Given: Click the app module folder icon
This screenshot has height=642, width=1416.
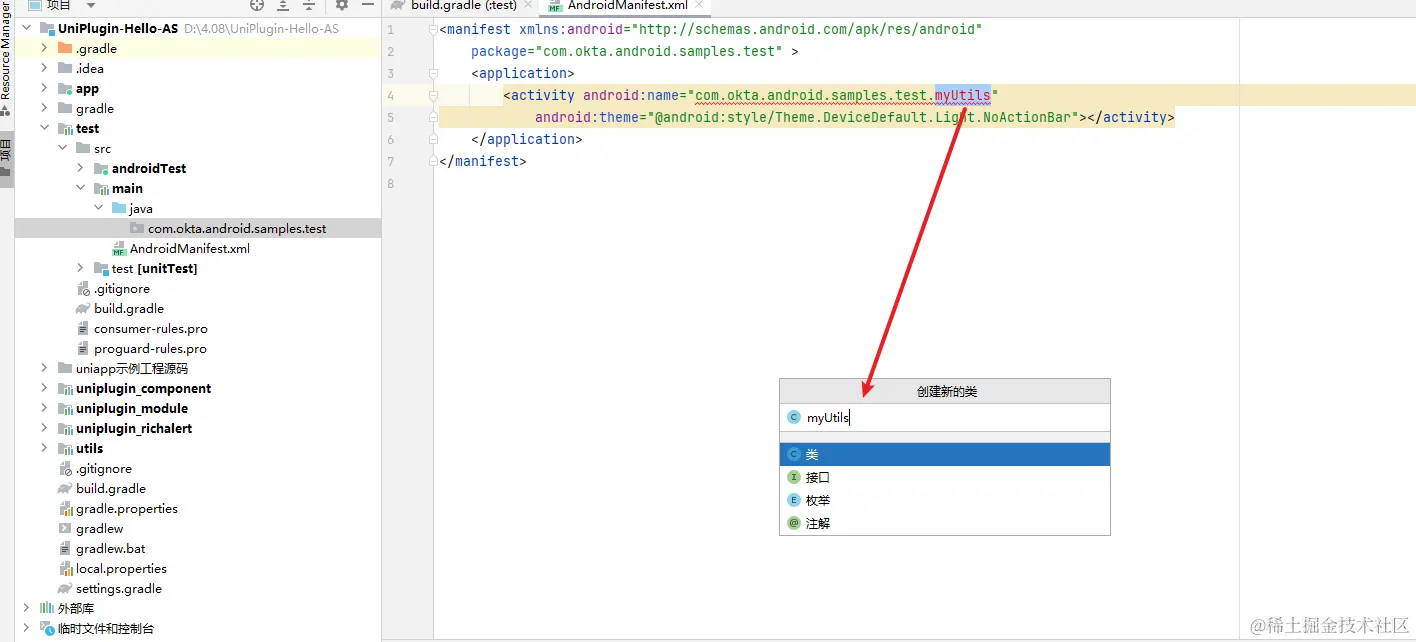Looking at the screenshot, I should coord(66,88).
